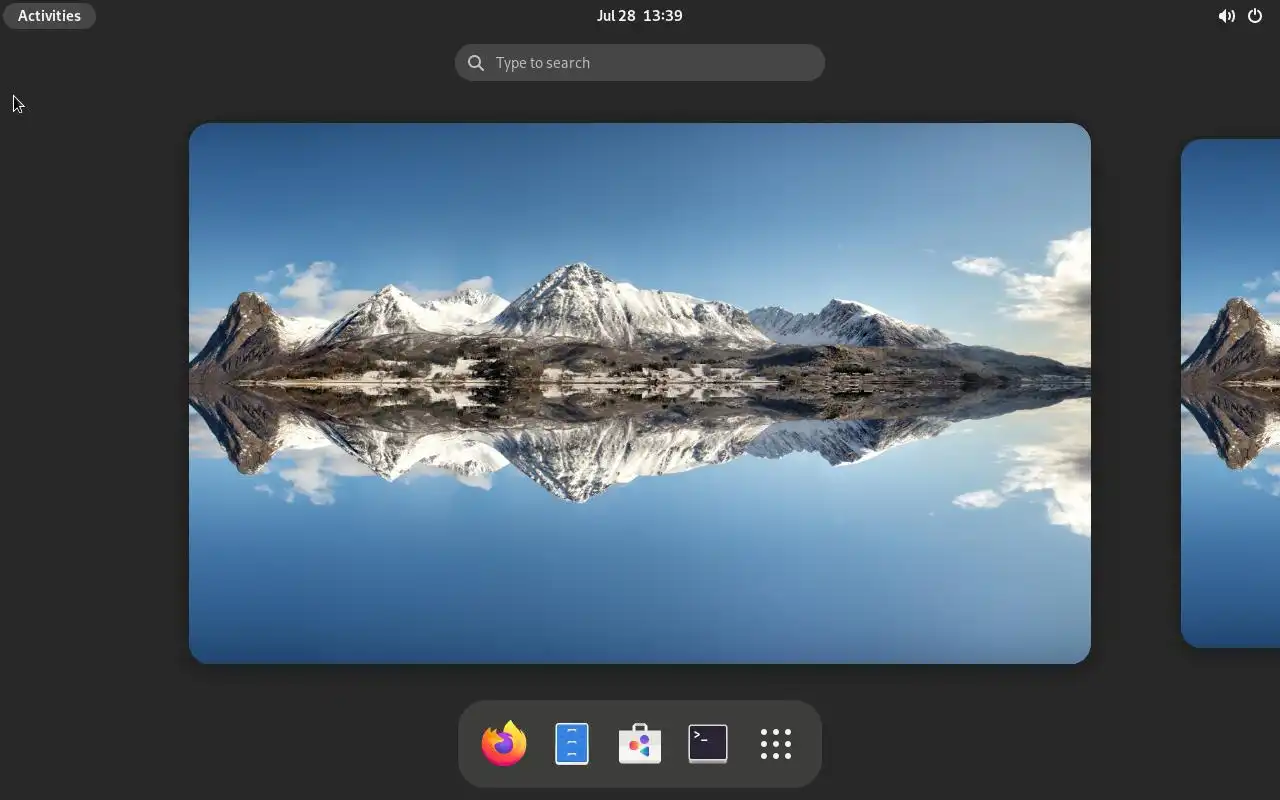The width and height of the screenshot is (1280, 800).
Task: Switch to the second workspace at right edge
Action: (1231, 393)
